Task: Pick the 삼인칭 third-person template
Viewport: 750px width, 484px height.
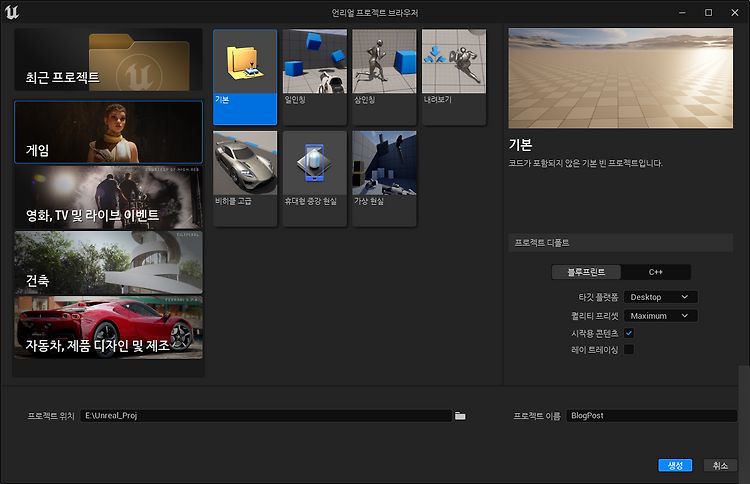Action: (384, 77)
